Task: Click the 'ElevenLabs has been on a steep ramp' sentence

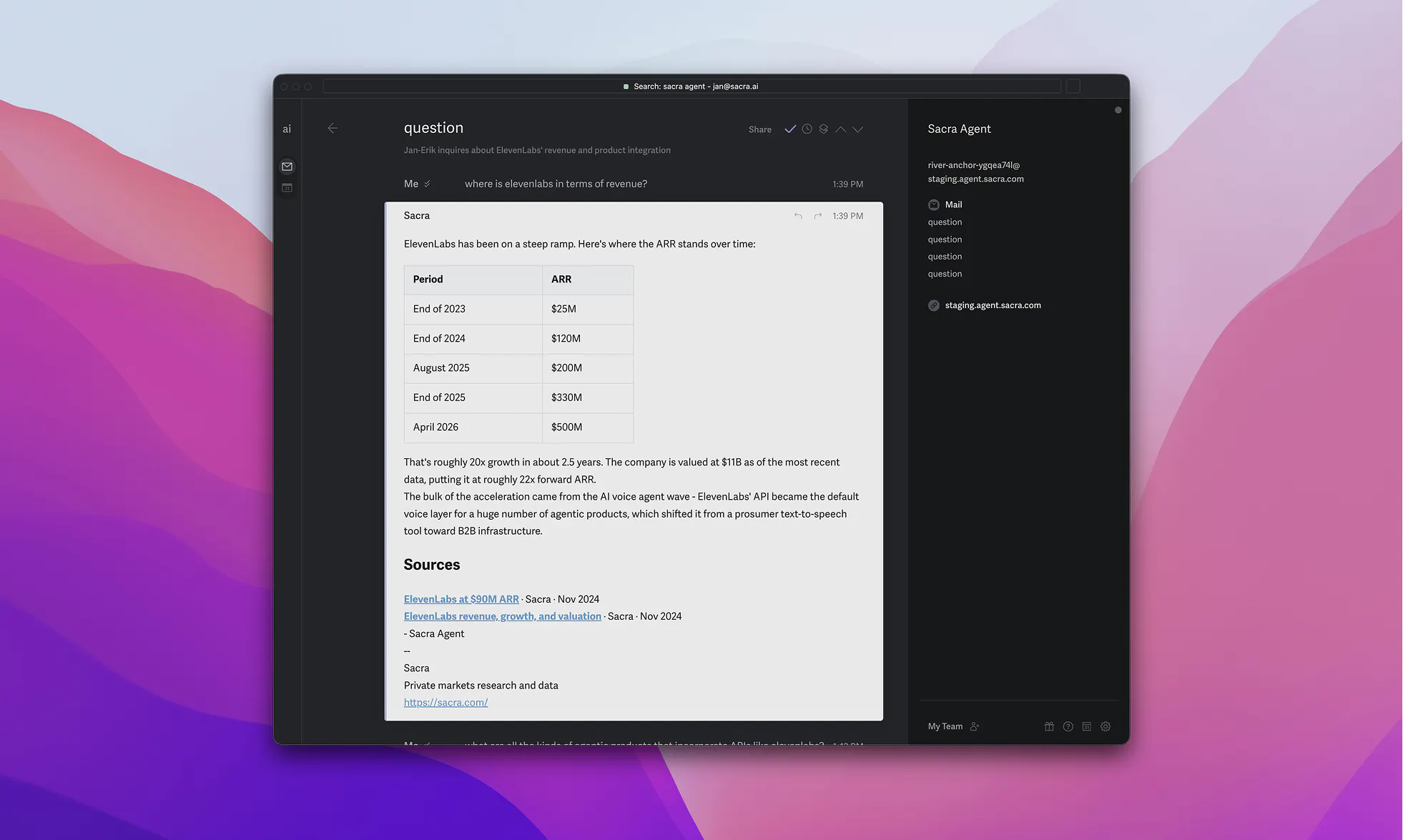Action: point(579,244)
